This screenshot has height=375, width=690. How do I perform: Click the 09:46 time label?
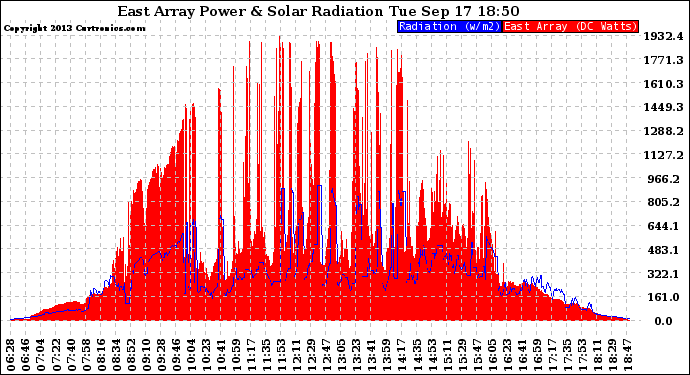(176, 354)
